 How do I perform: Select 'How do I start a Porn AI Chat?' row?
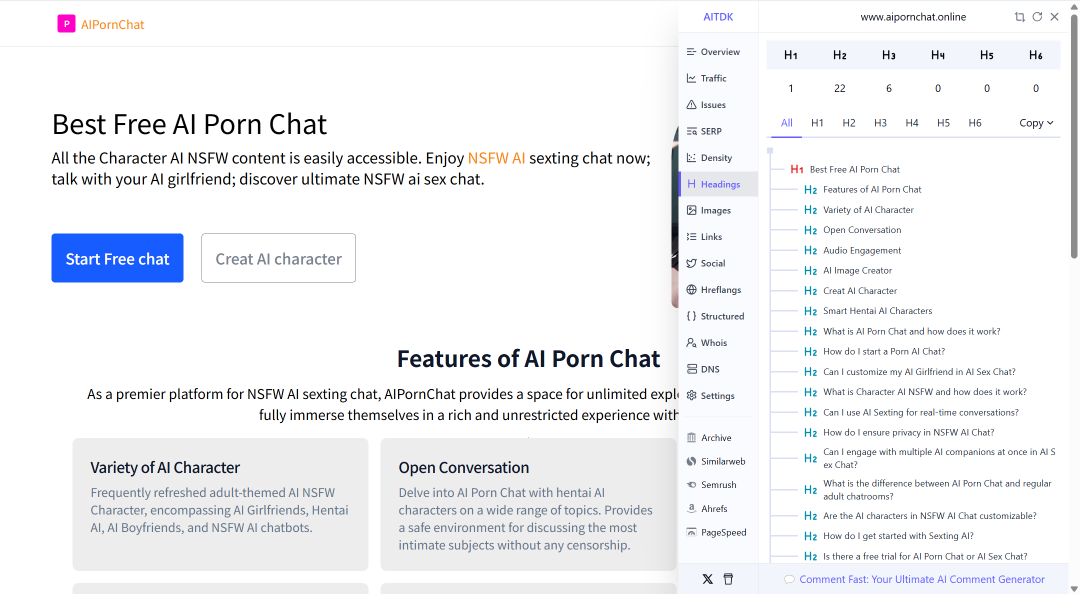[x=874, y=351]
